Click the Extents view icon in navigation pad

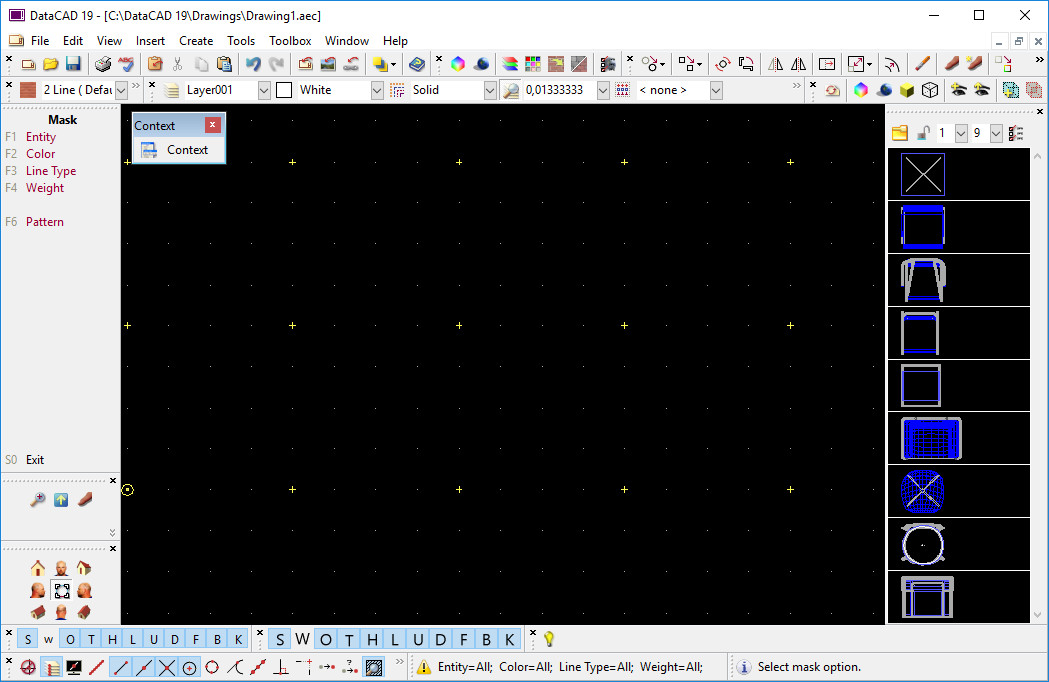pyautogui.click(x=61, y=590)
